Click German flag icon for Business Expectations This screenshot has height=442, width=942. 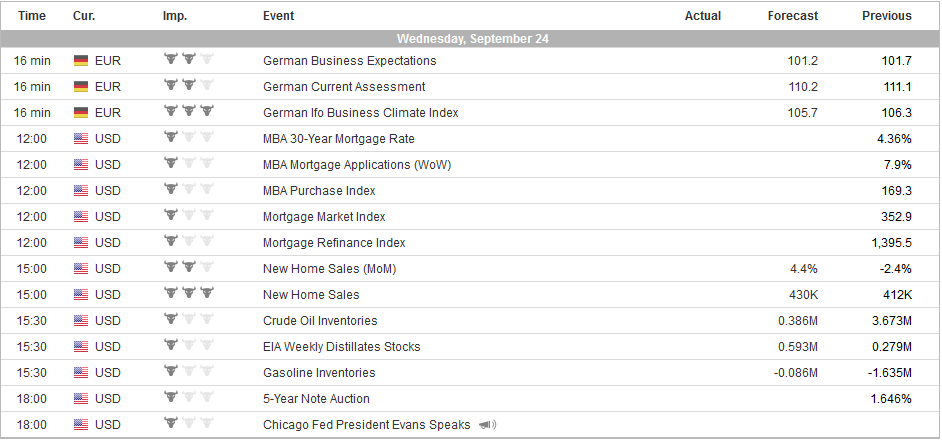81,61
